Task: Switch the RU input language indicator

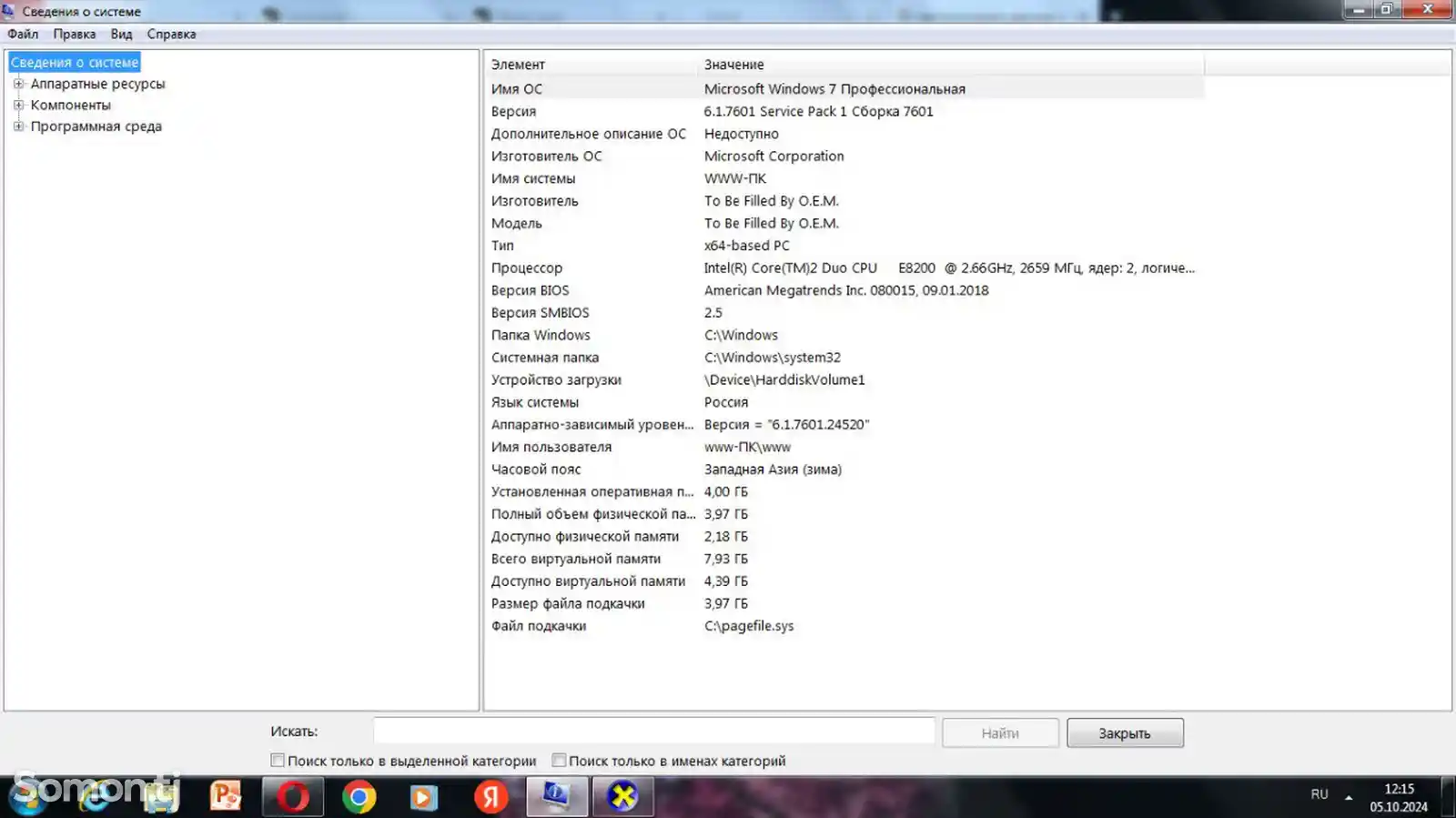Action: pos(1319,794)
